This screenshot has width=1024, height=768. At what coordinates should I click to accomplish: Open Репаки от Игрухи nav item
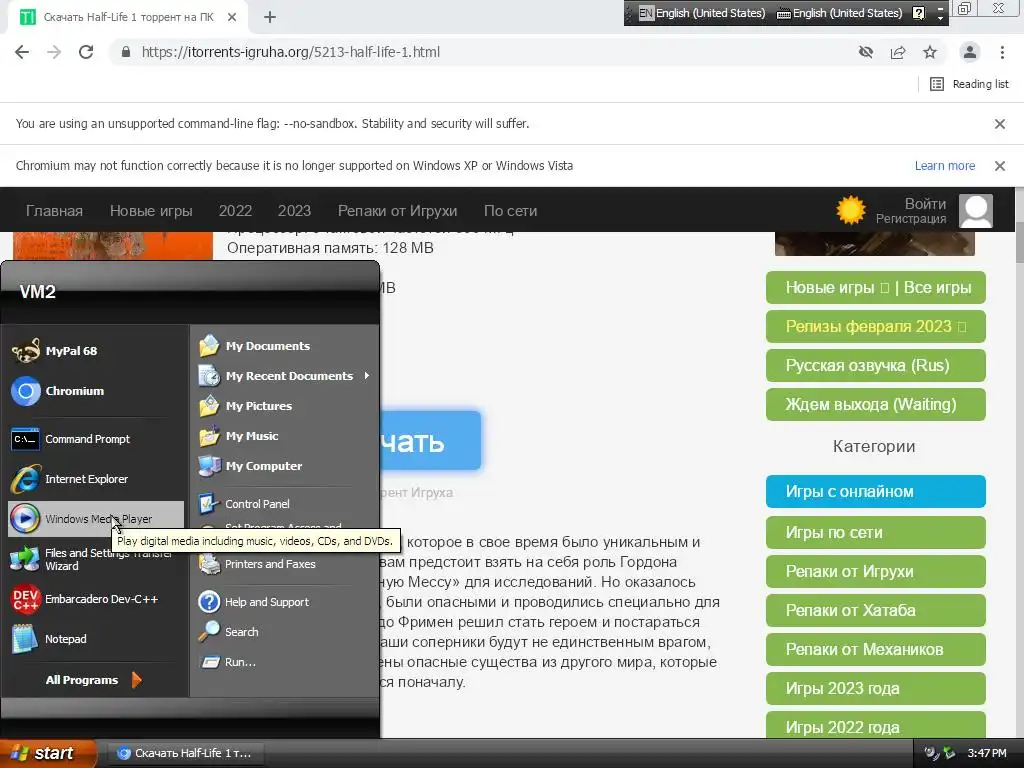click(x=397, y=210)
